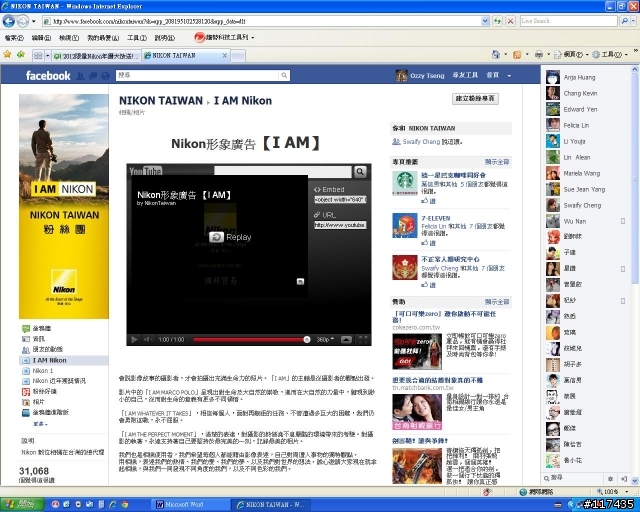Screen dimensions: 640x512
Task: Click the Live Search magnifier button
Action: [624, 21]
